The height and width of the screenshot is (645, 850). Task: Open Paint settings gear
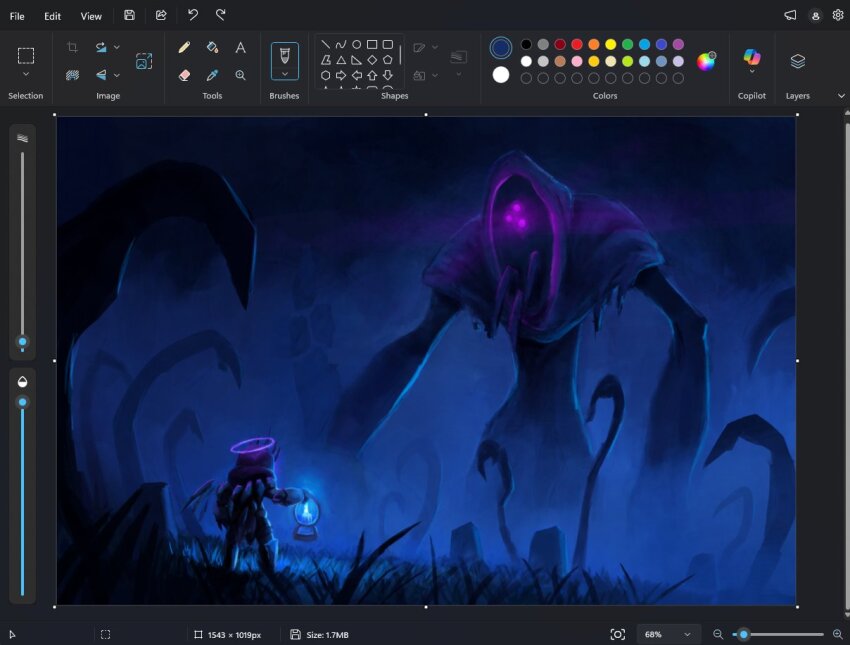point(838,15)
